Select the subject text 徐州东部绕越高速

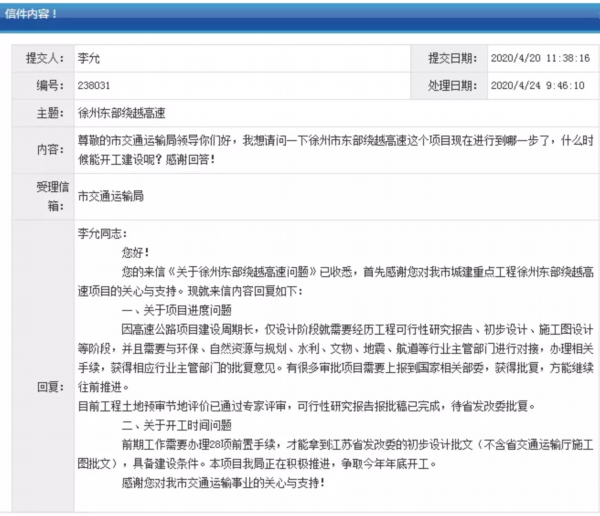(122, 113)
